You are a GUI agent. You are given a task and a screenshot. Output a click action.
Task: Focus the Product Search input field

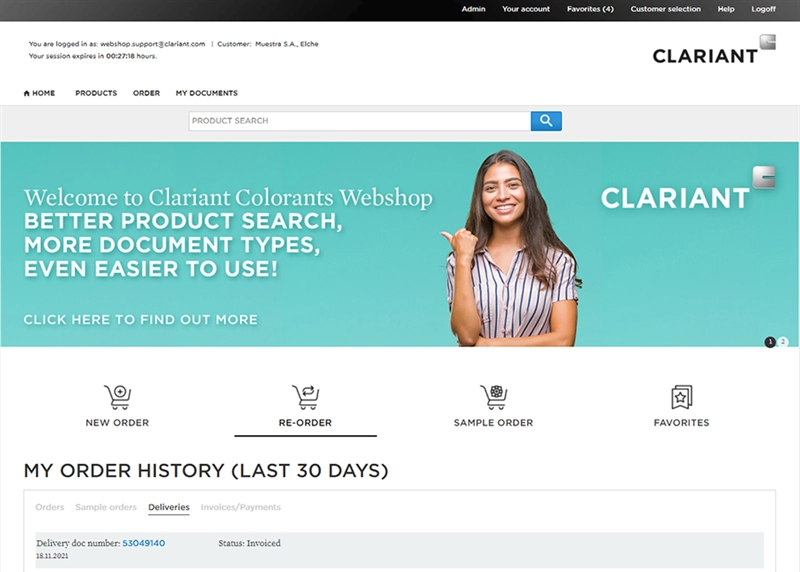360,121
